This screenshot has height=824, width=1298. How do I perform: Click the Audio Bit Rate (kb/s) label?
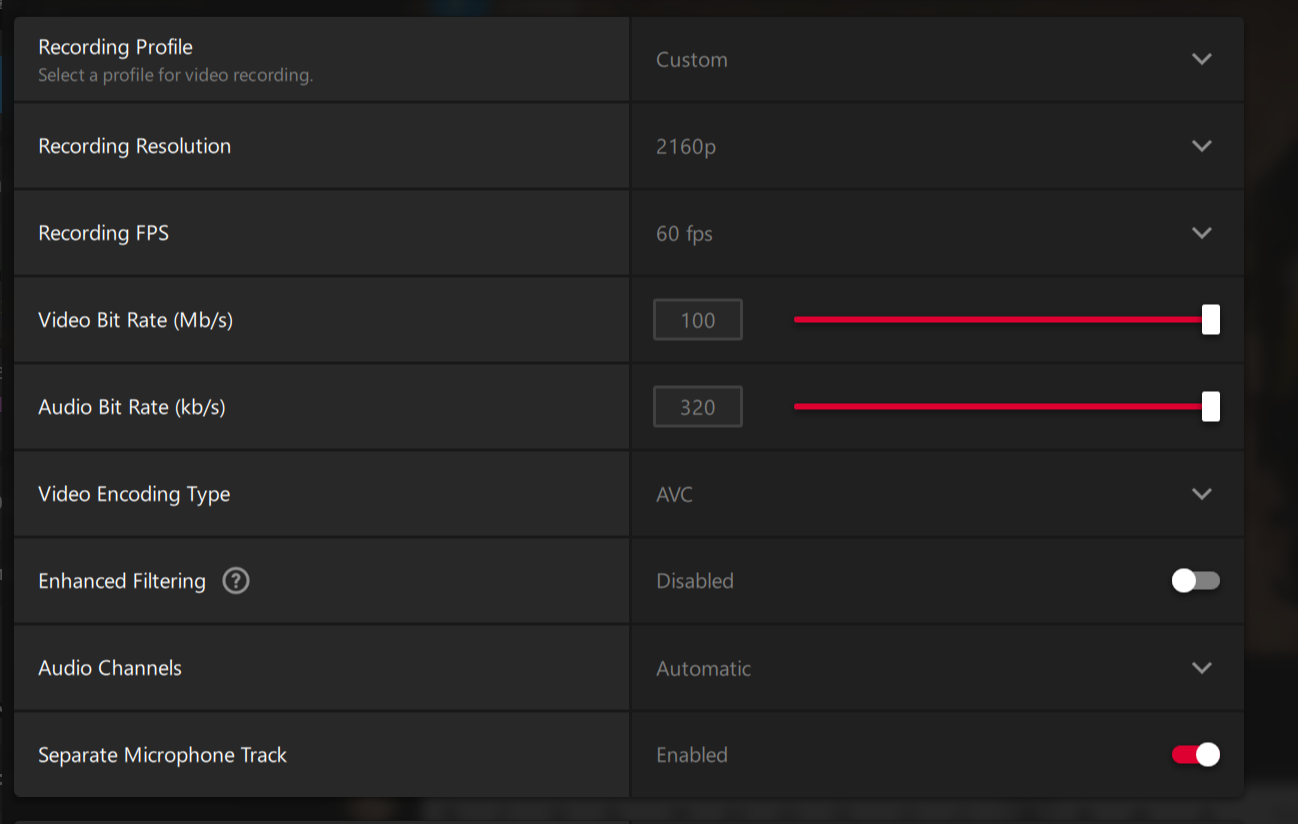tap(132, 407)
